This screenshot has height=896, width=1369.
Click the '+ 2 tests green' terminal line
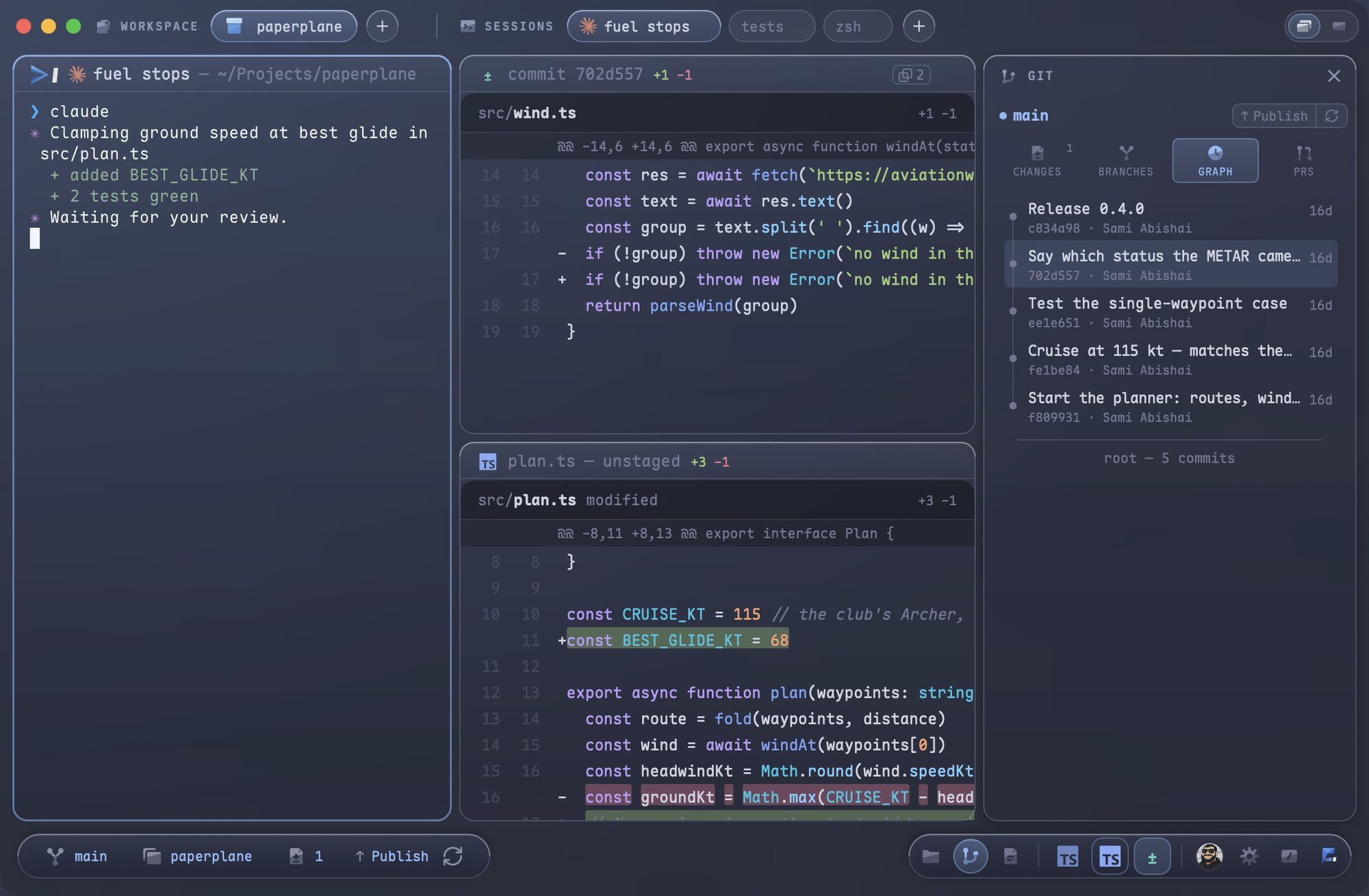[124, 196]
